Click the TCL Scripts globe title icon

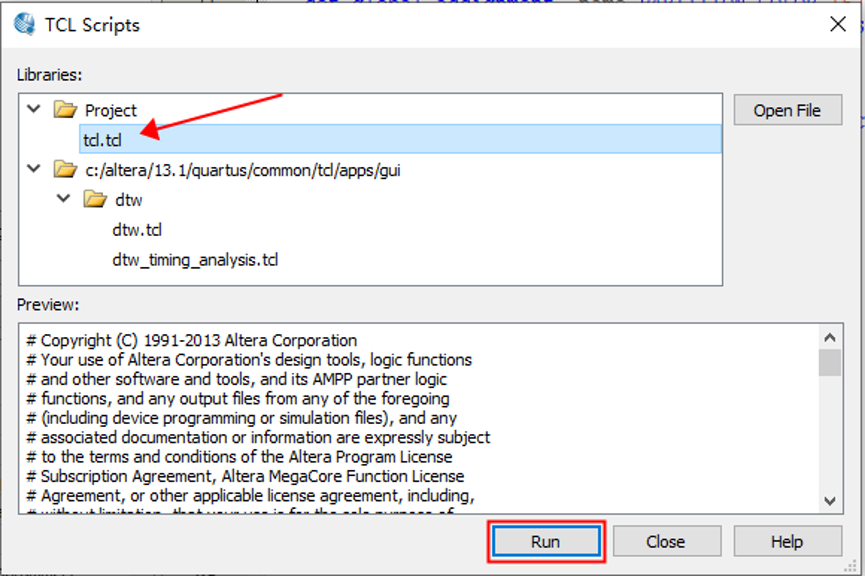pos(24,24)
